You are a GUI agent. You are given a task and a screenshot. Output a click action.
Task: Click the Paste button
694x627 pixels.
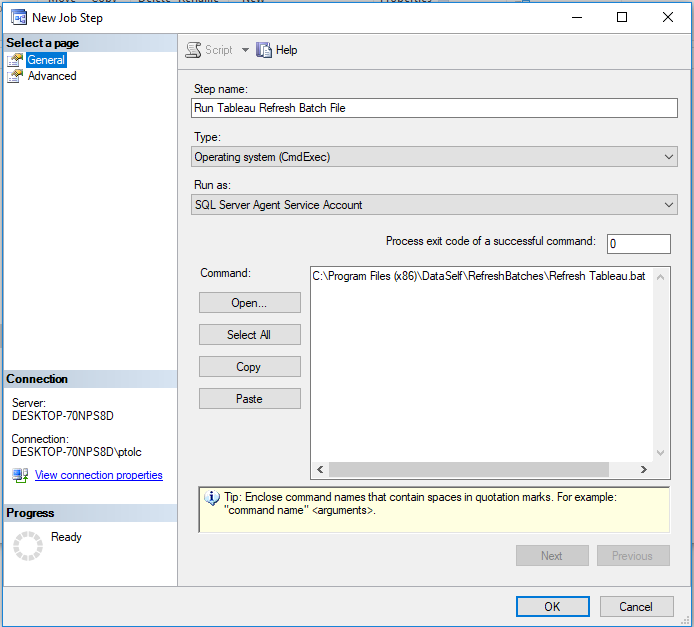(249, 399)
